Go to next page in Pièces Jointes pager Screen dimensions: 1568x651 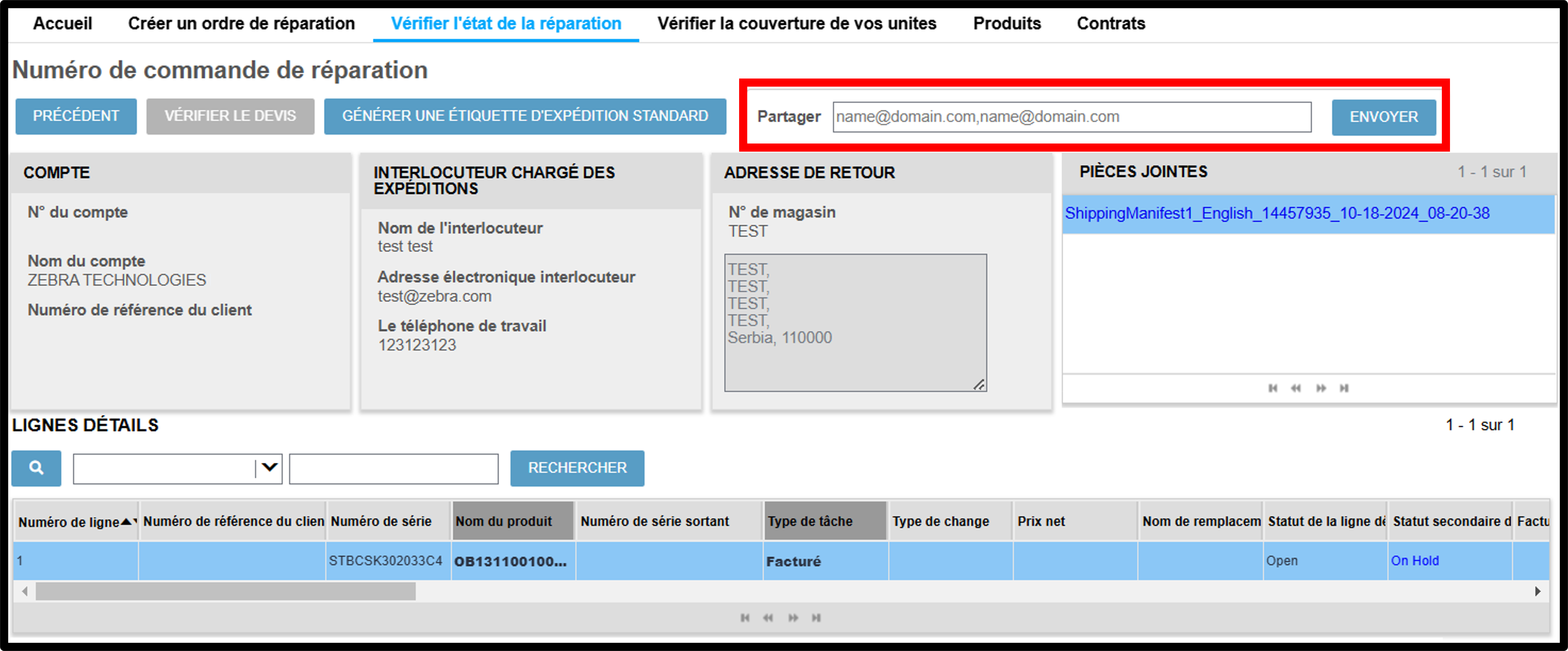1320,388
